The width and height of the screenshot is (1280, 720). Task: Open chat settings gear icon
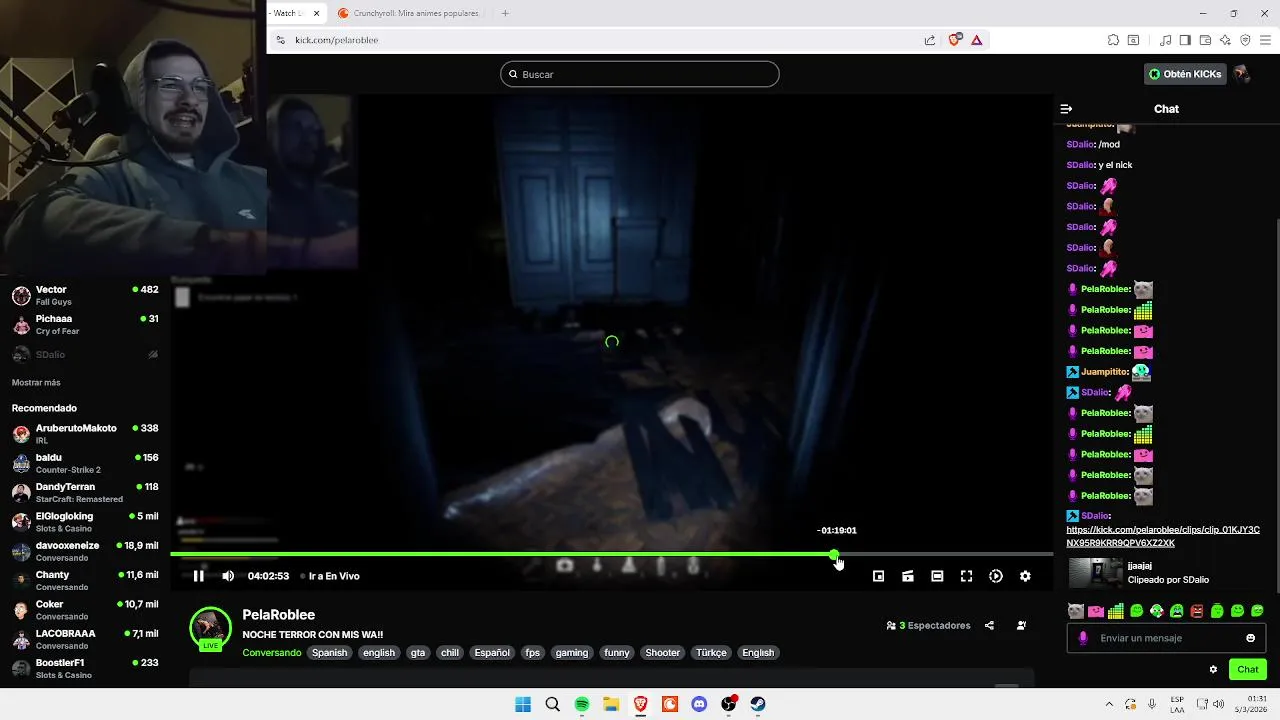[x=1214, y=670]
